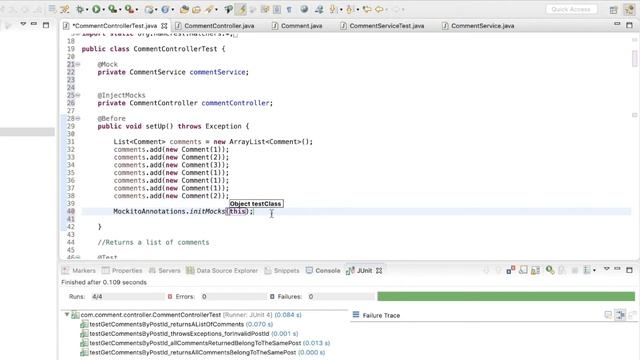Viewport: 640px width, 360px height.
Task: Click the new server web globe icon
Action: 304,9
